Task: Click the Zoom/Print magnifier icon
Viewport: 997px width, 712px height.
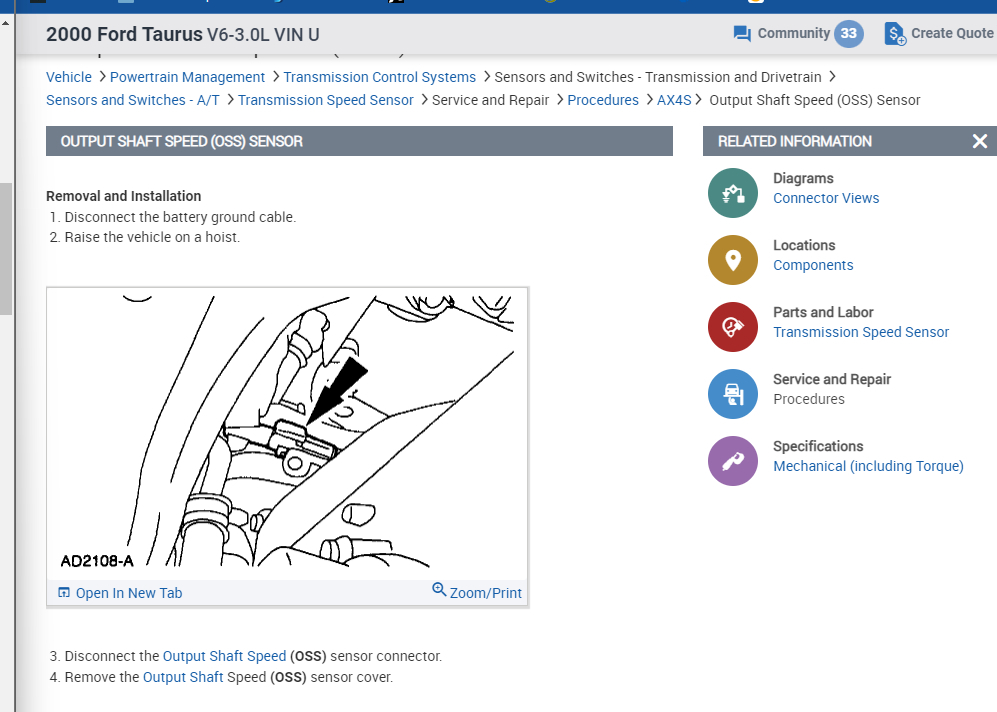Action: [x=439, y=589]
